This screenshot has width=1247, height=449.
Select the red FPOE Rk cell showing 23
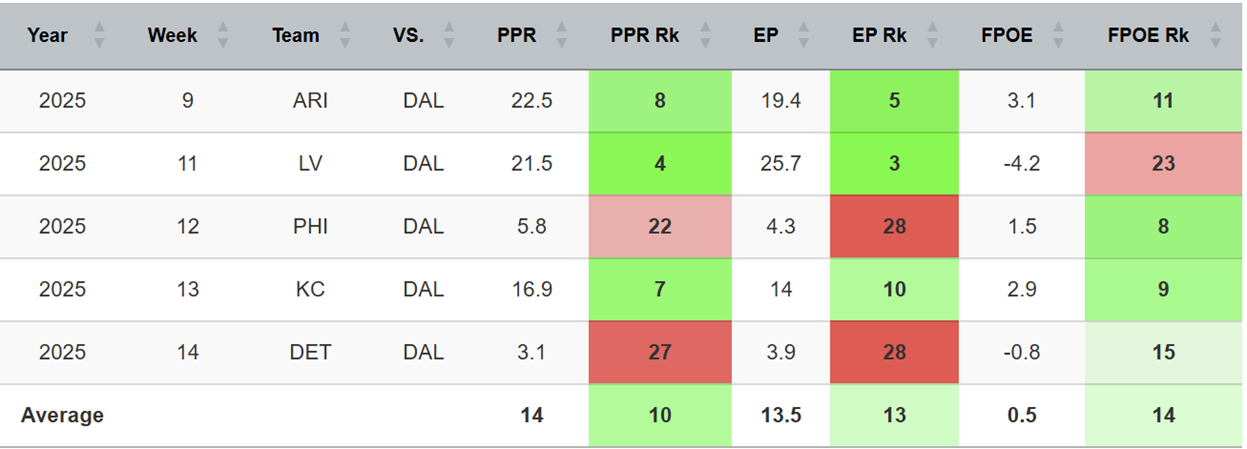click(x=1163, y=163)
